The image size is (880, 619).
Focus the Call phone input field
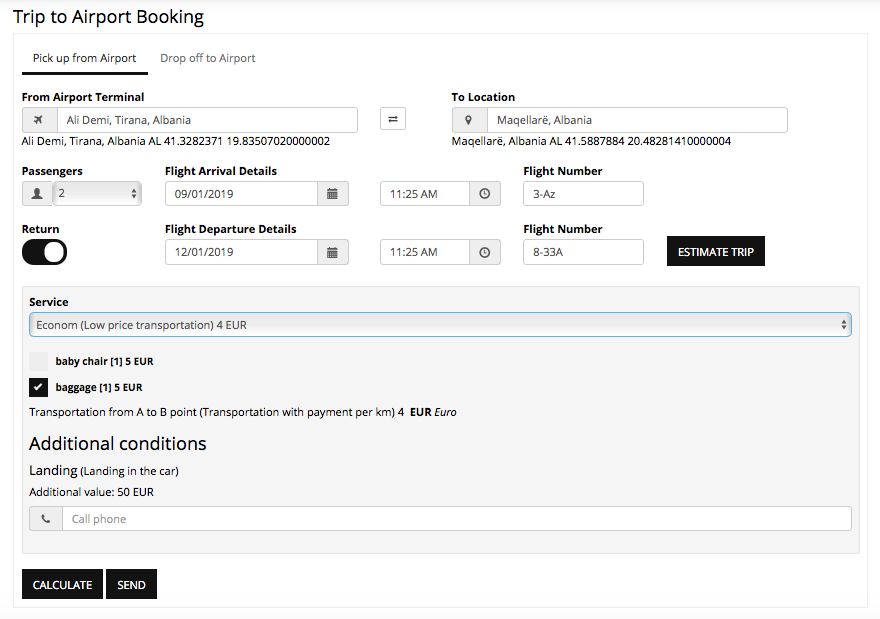(x=456, y=519)
